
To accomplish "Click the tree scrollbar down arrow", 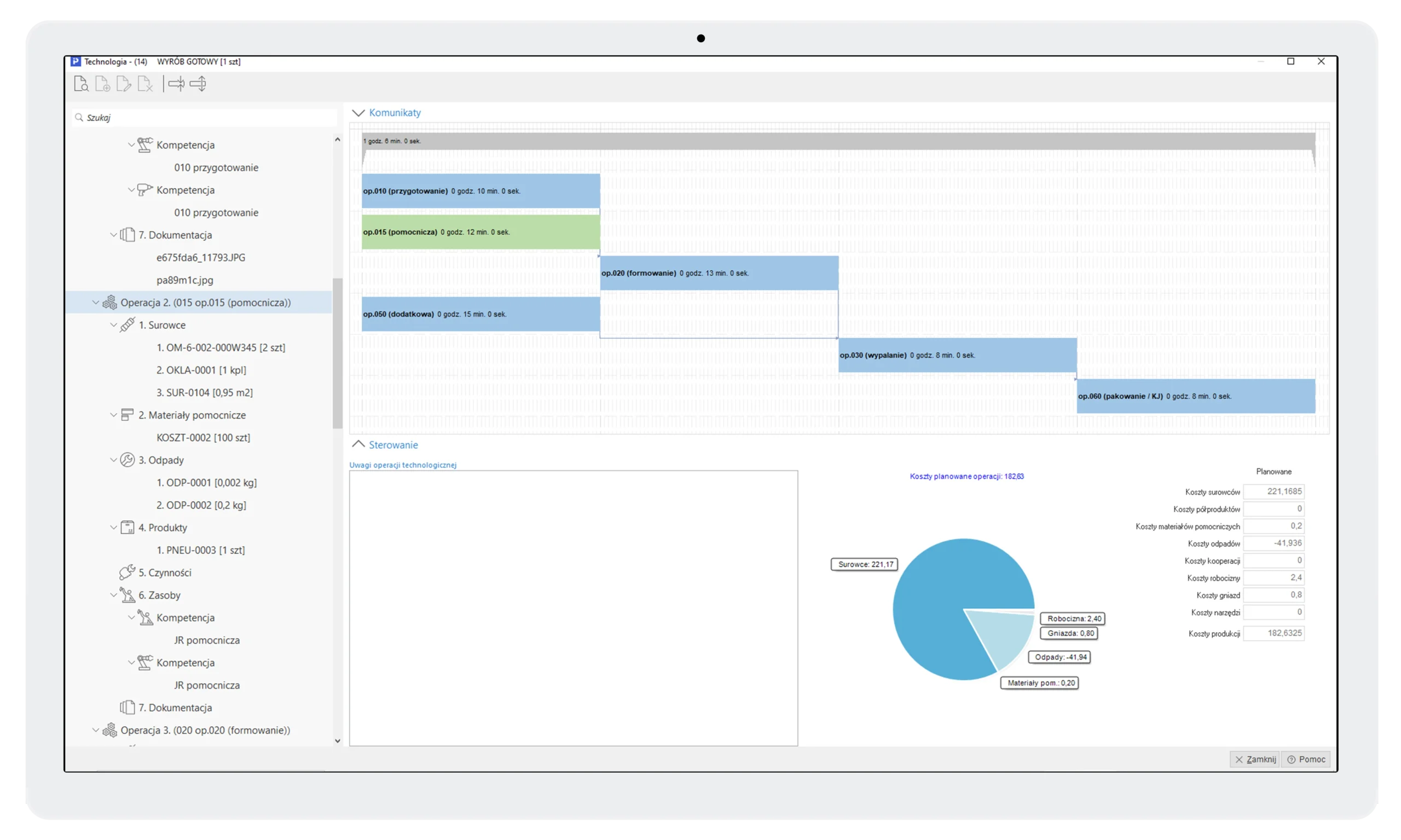I will (338, 740).
